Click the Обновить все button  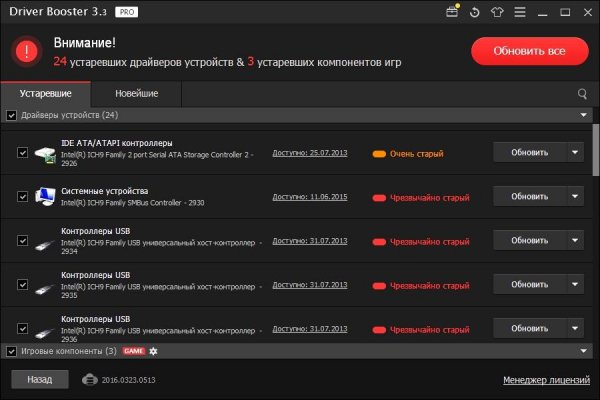pyautogui.click(x=530, y=51)
